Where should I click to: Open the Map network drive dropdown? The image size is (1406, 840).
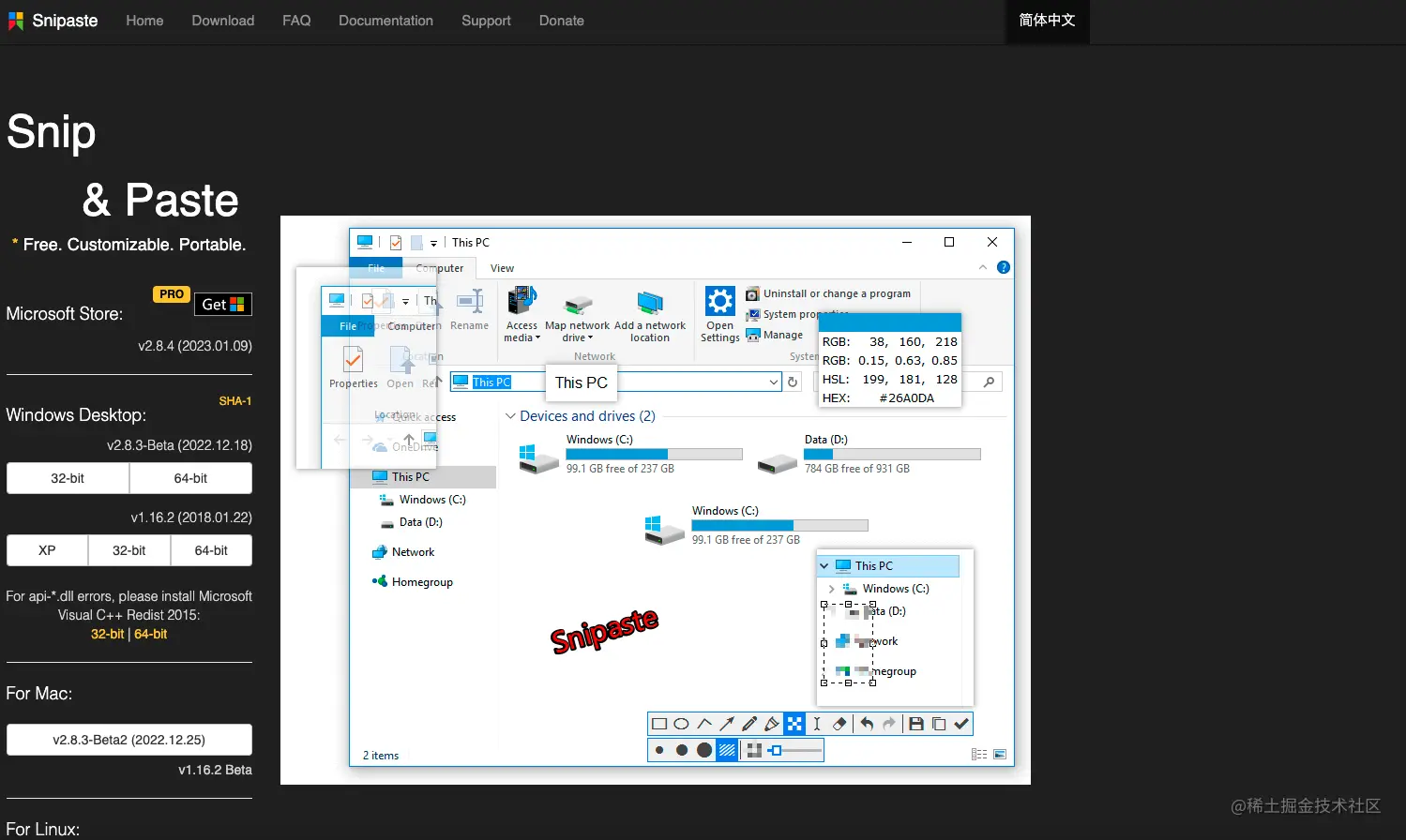point(577,318)
